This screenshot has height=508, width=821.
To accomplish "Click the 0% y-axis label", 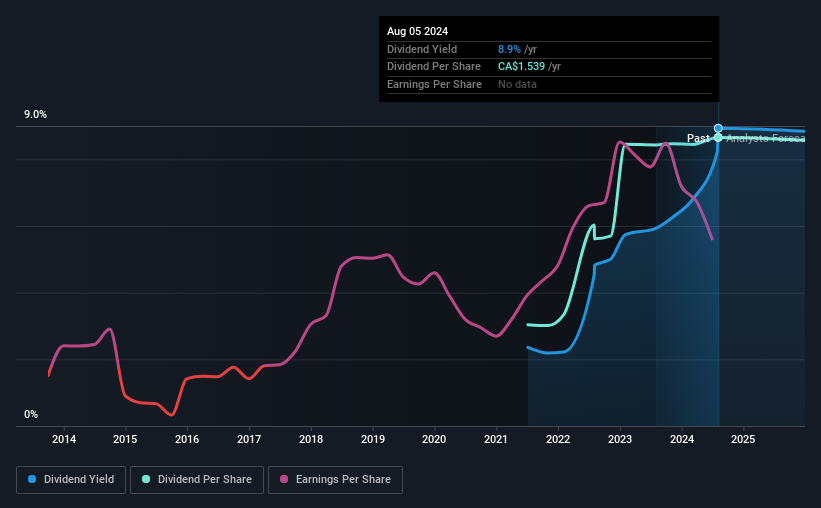I will click(x=31, y=415).
